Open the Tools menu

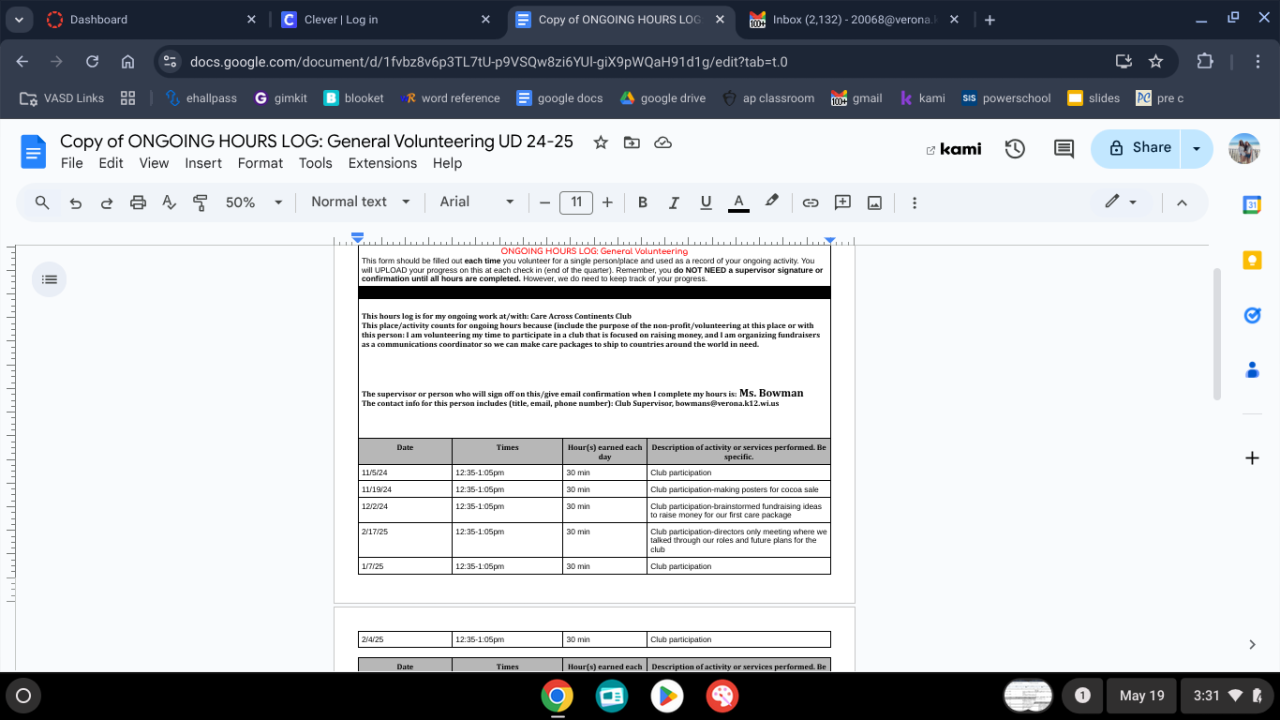coord(315,163)
